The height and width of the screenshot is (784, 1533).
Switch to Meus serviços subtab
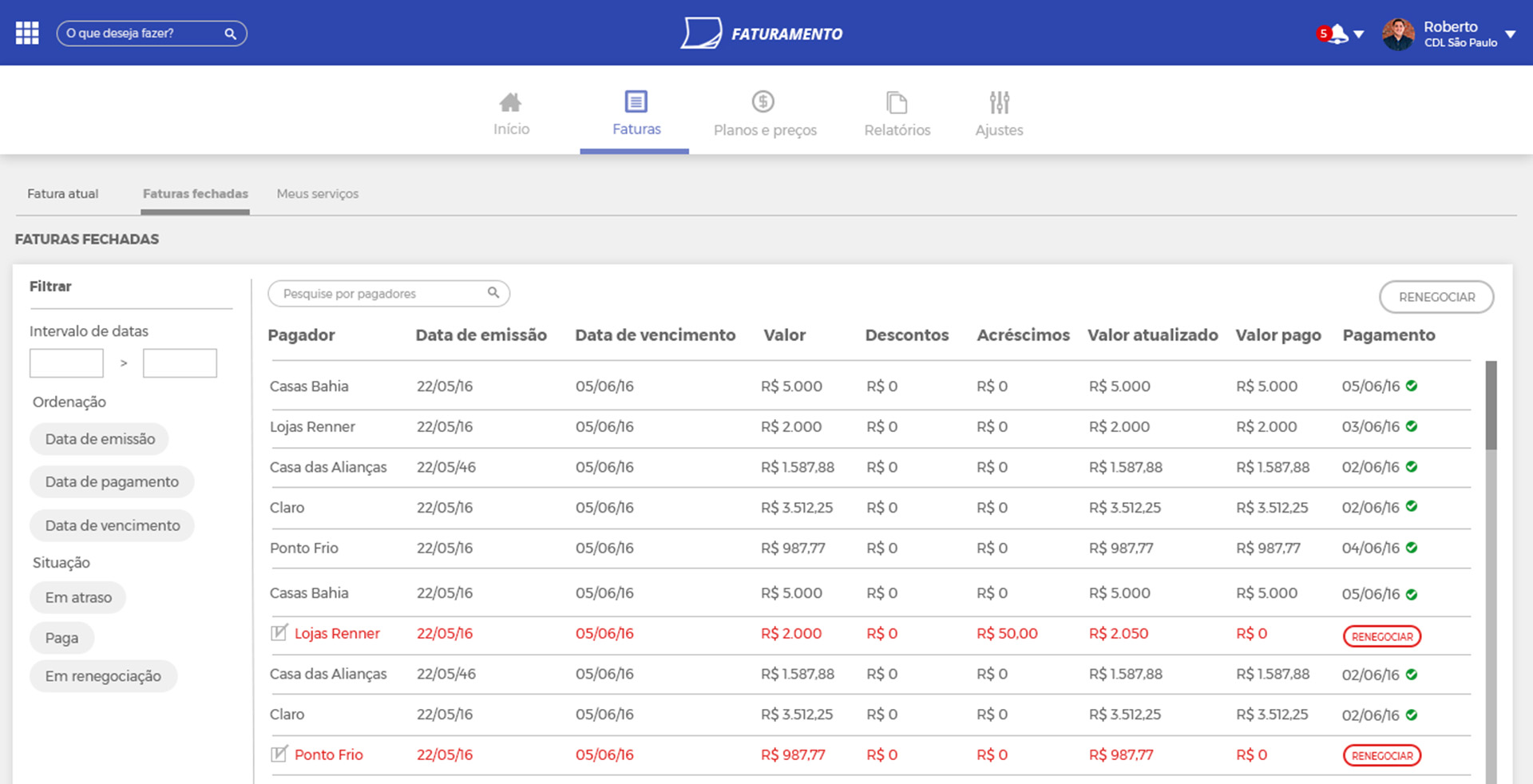pyautogui.click(x=318, y=193)
